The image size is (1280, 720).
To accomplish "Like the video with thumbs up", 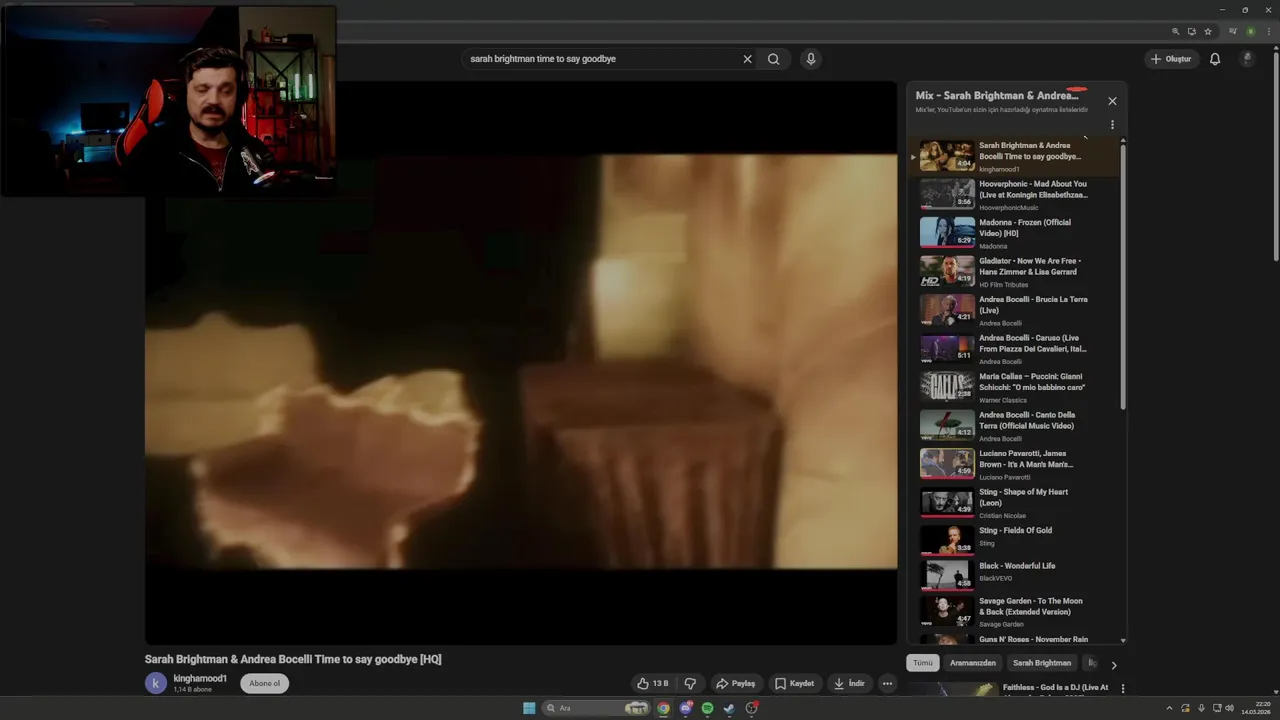I will [x=652, y=684].
